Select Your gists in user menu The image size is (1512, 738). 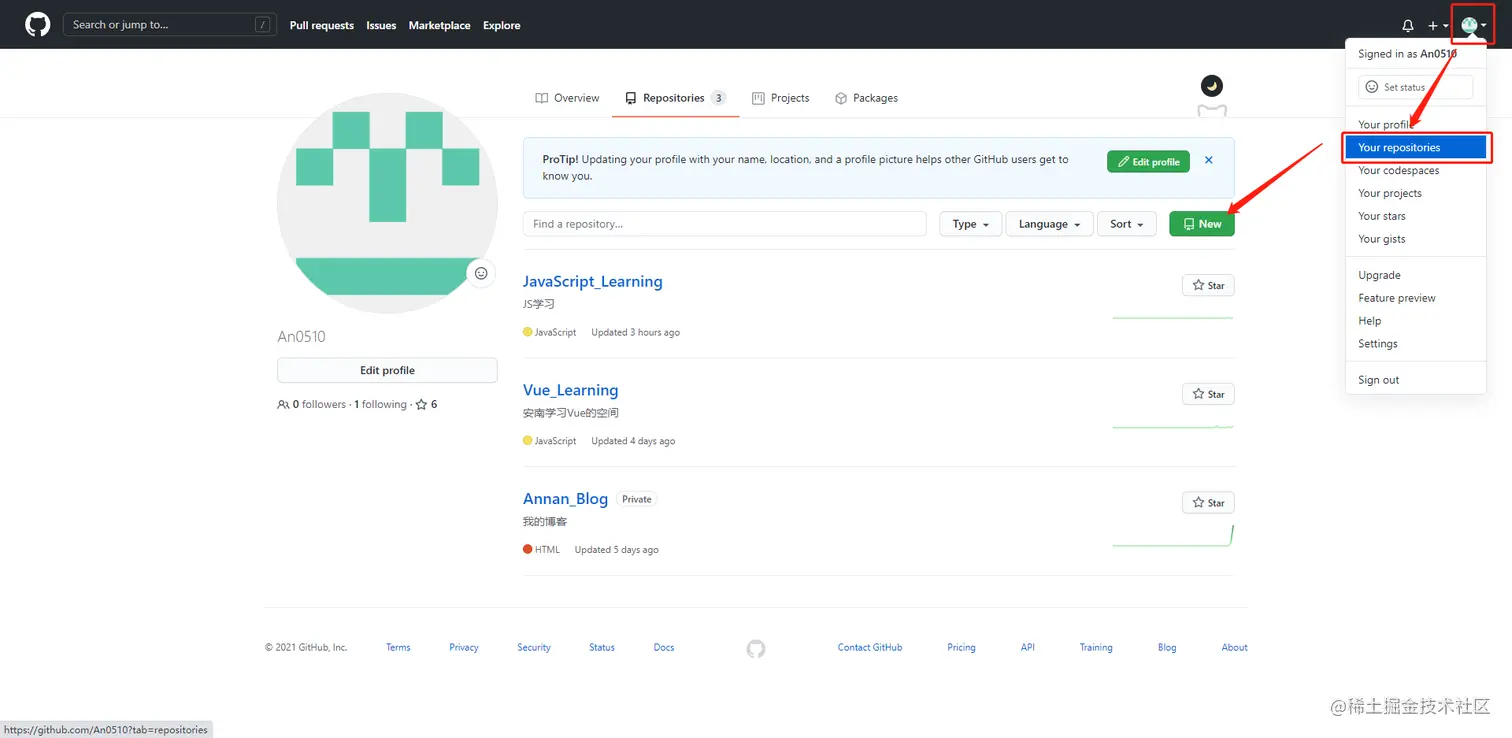[1415, 239]
